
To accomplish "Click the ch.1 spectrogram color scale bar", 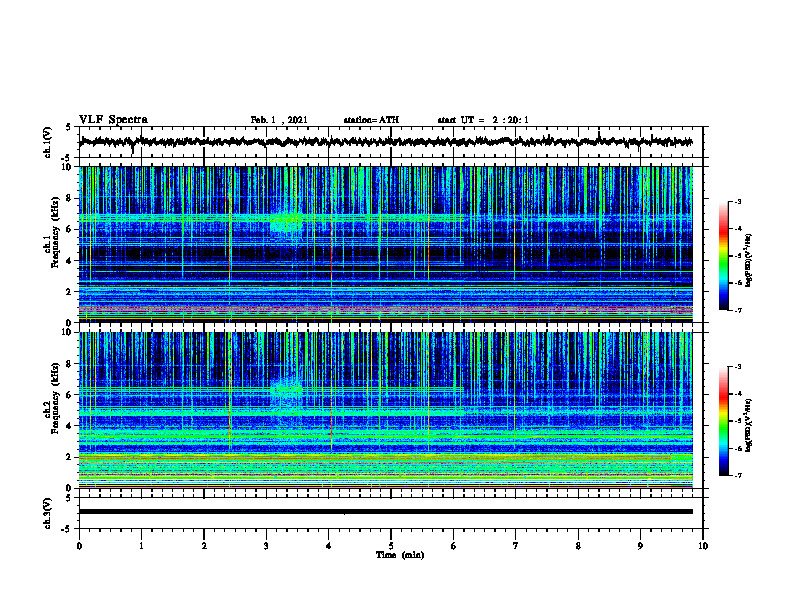I will [723, 256].
